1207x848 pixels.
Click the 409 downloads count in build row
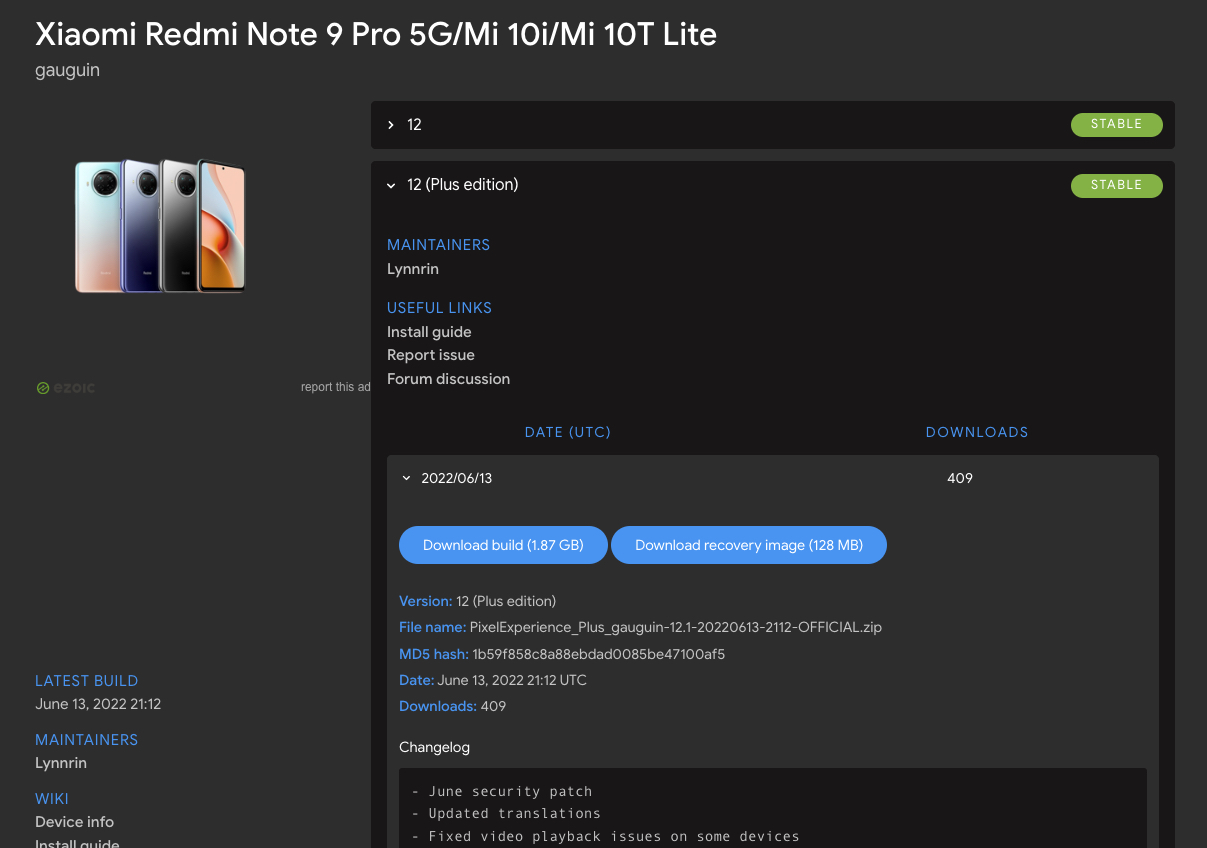(x=960, y=478)
